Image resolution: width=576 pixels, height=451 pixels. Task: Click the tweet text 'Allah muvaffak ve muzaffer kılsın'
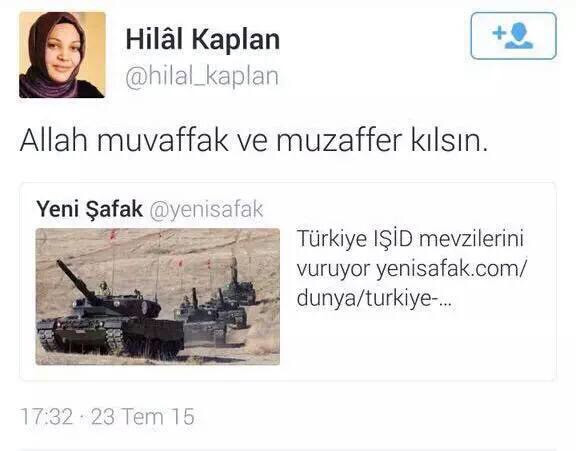pos(254,140)
